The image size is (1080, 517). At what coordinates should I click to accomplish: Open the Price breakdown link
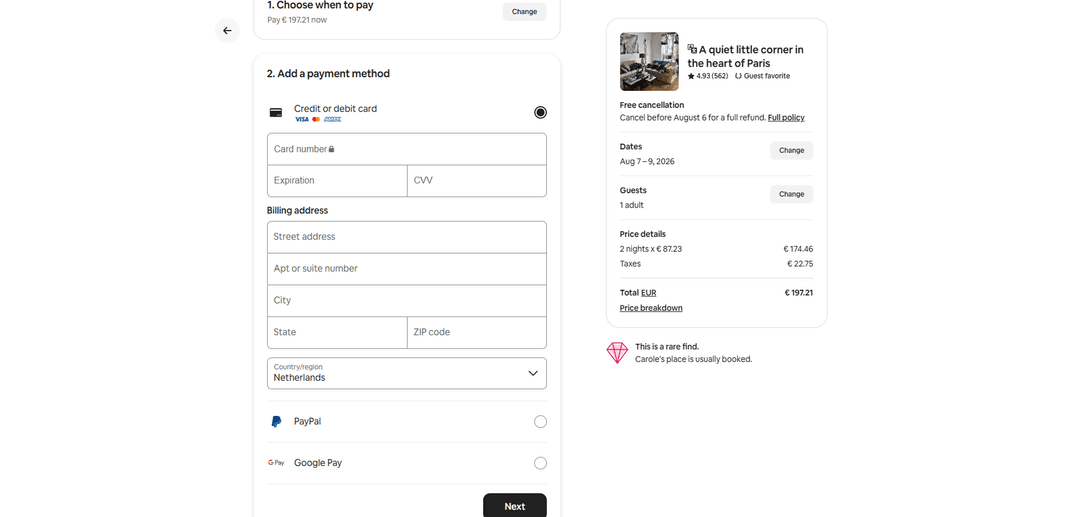point(651,308)
